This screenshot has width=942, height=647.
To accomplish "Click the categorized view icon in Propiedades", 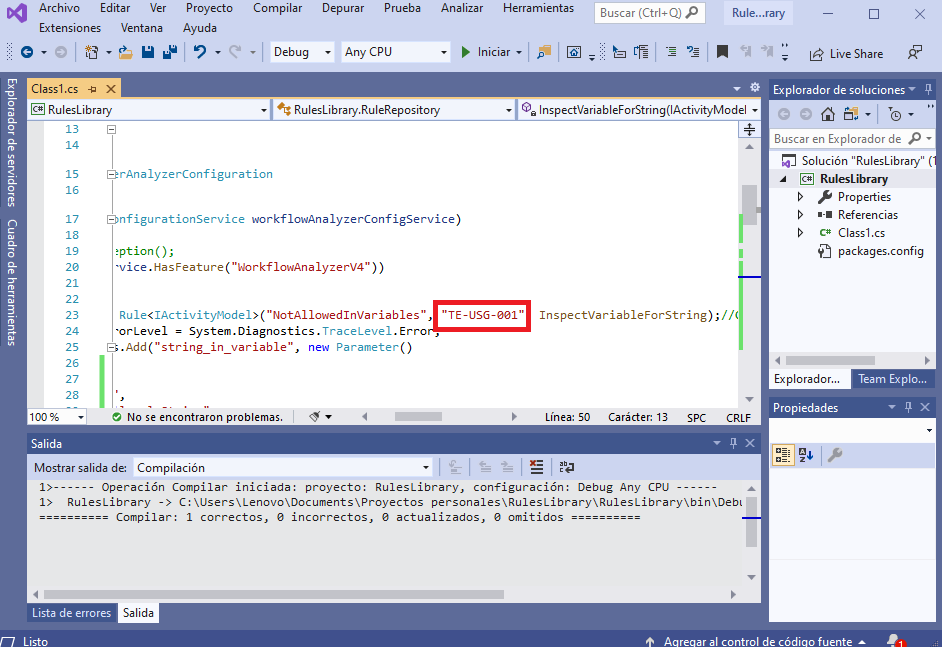I will (x=783, y=455).
